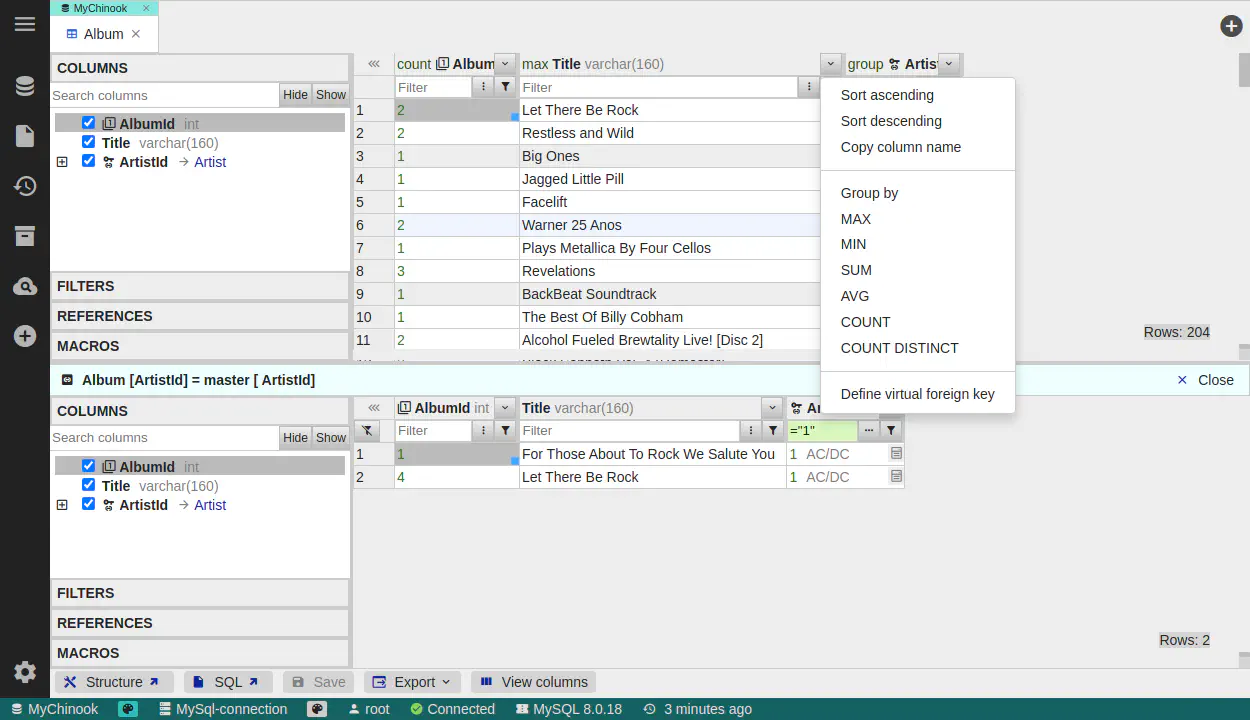
Task: Toggle Title checkbox in upper columns panel
Action: 89,143
